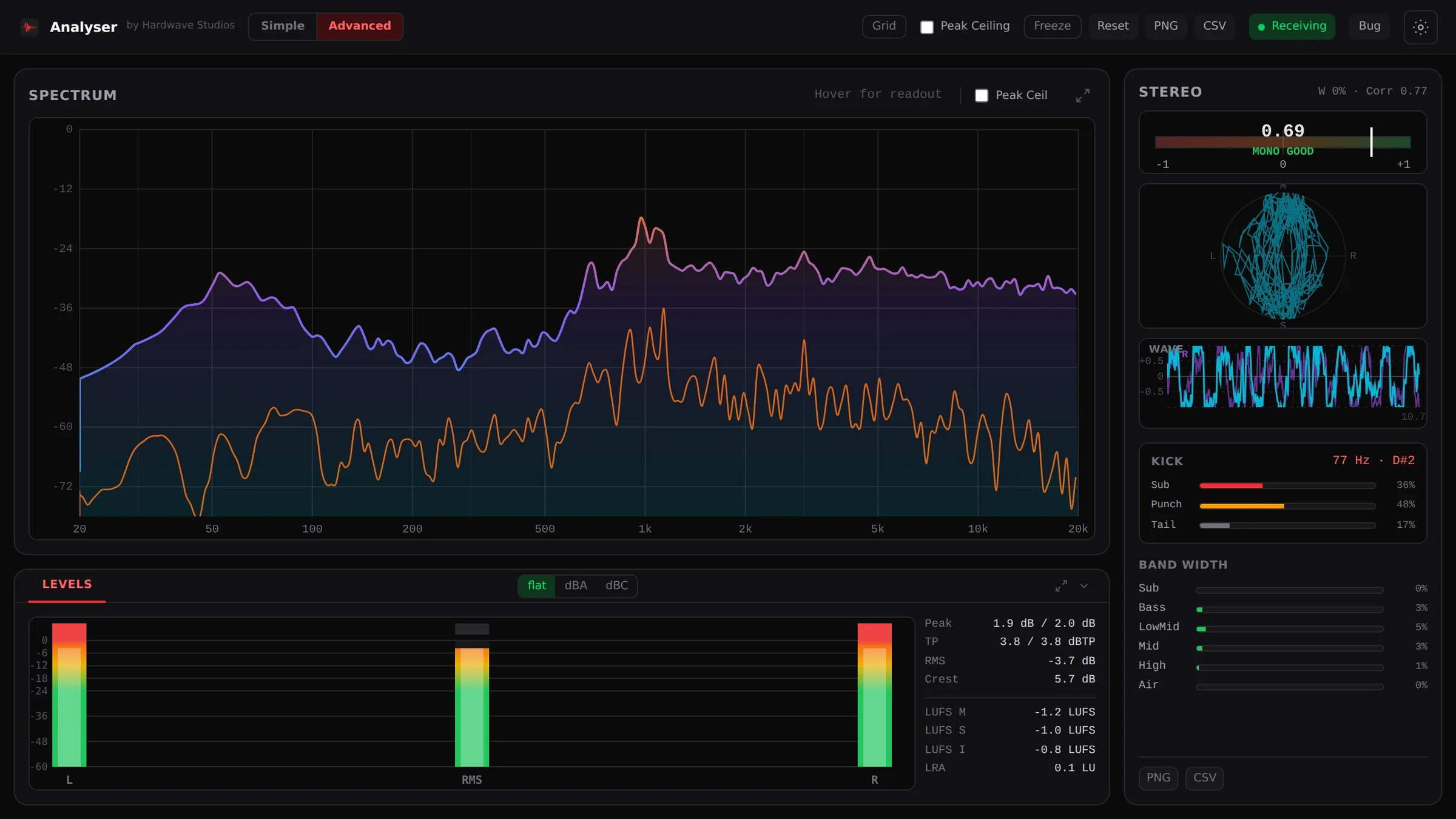Export CSV from the top toolbar
1456x819 pixels.
[x=1215, y=26]
